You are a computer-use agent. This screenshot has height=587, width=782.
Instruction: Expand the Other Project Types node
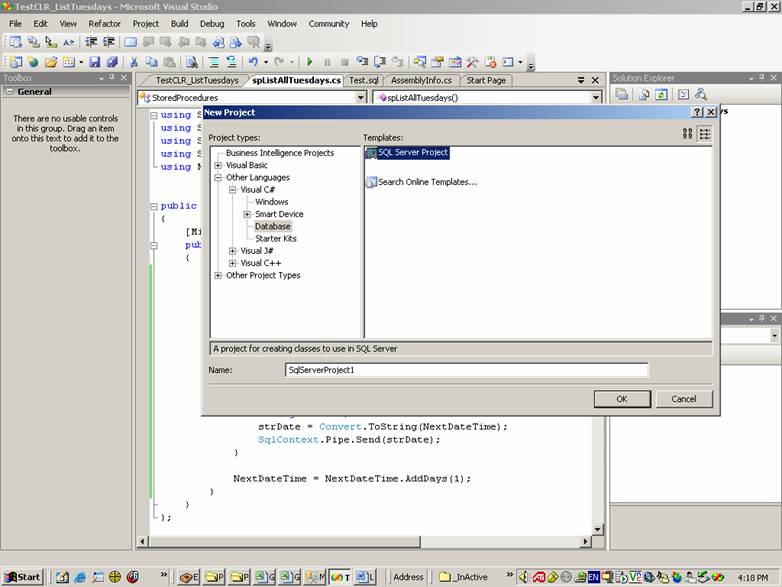[218, 275]
